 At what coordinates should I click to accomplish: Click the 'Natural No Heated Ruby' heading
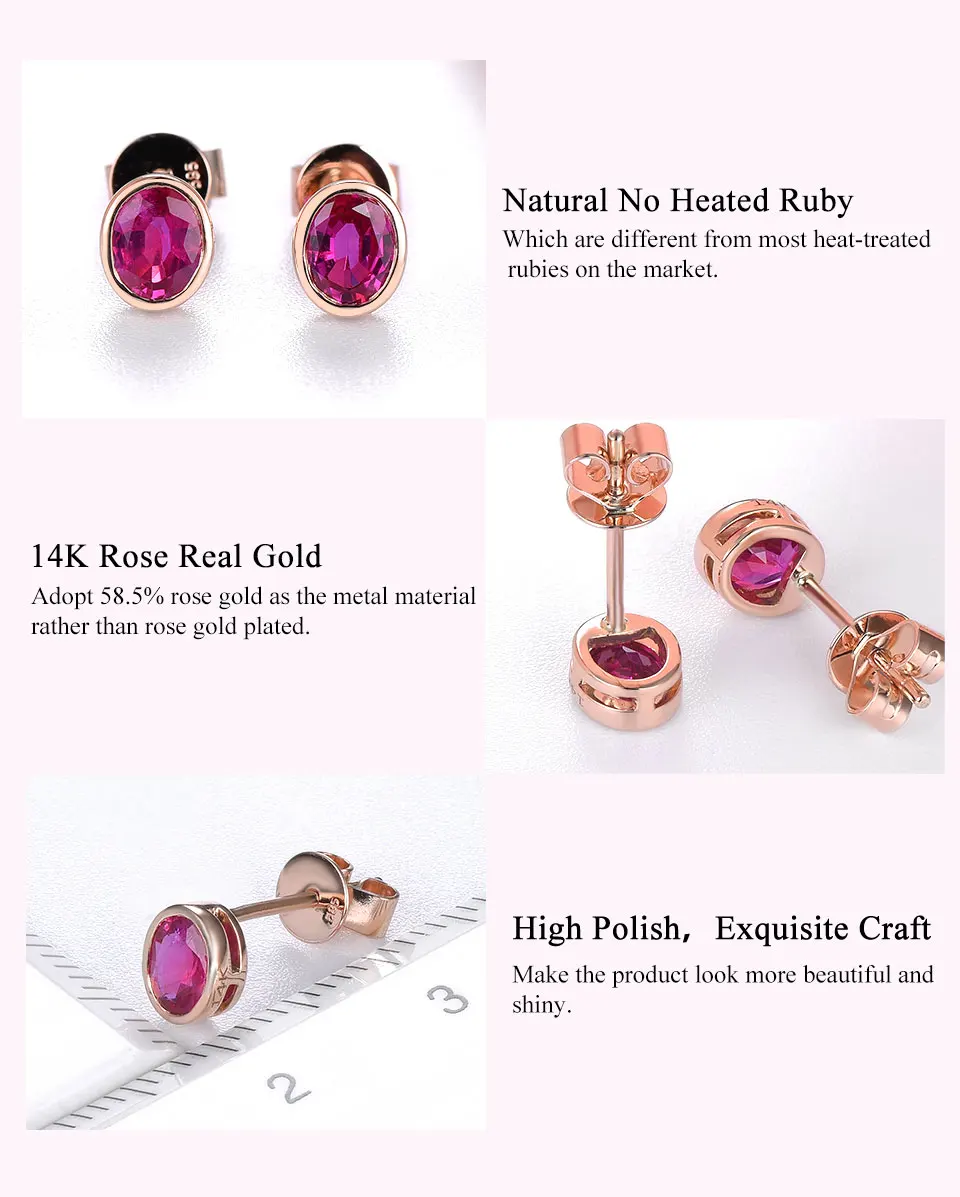point(677,201)
